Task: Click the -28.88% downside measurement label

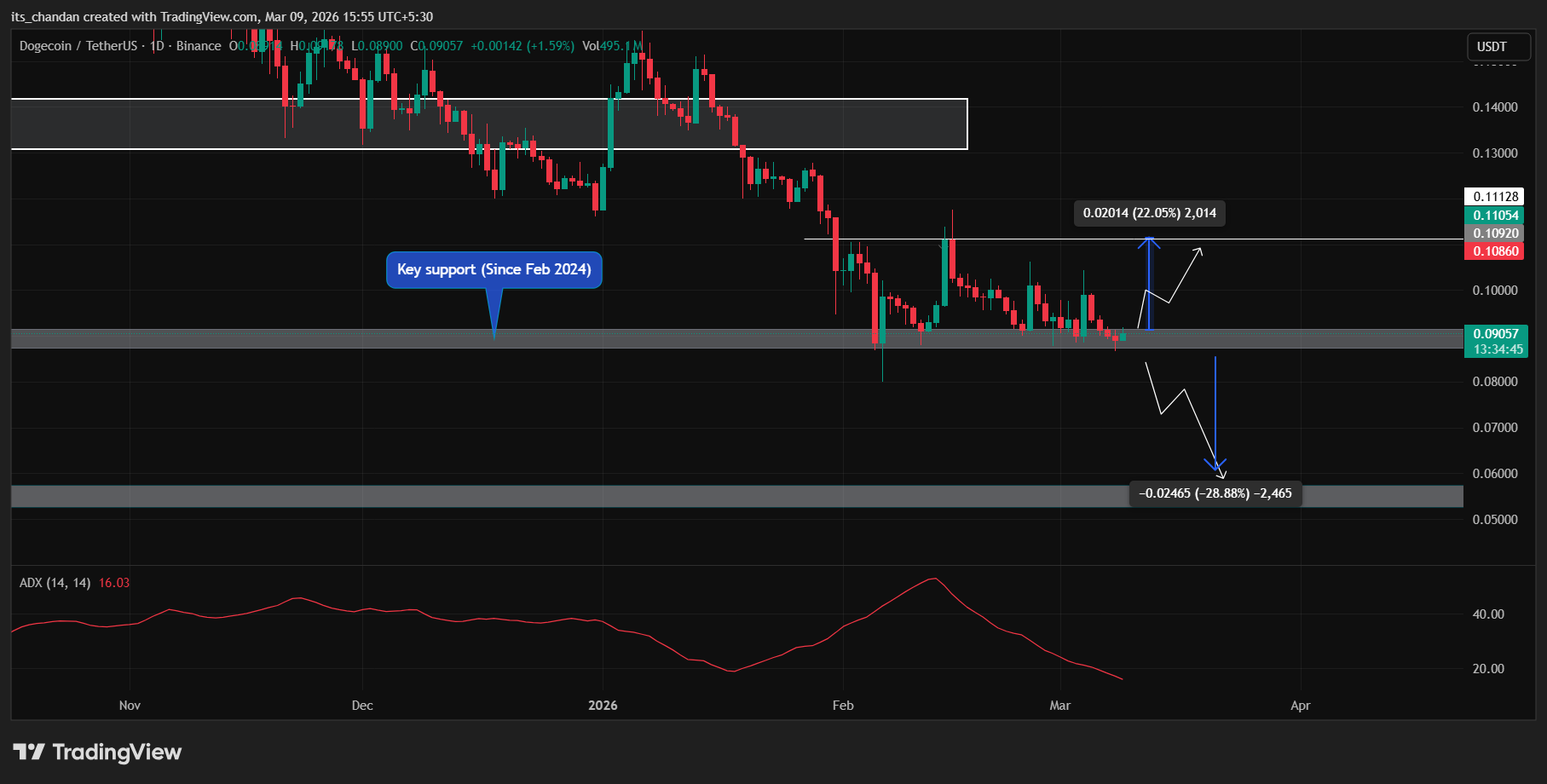Action: [x=1216, y=493]
